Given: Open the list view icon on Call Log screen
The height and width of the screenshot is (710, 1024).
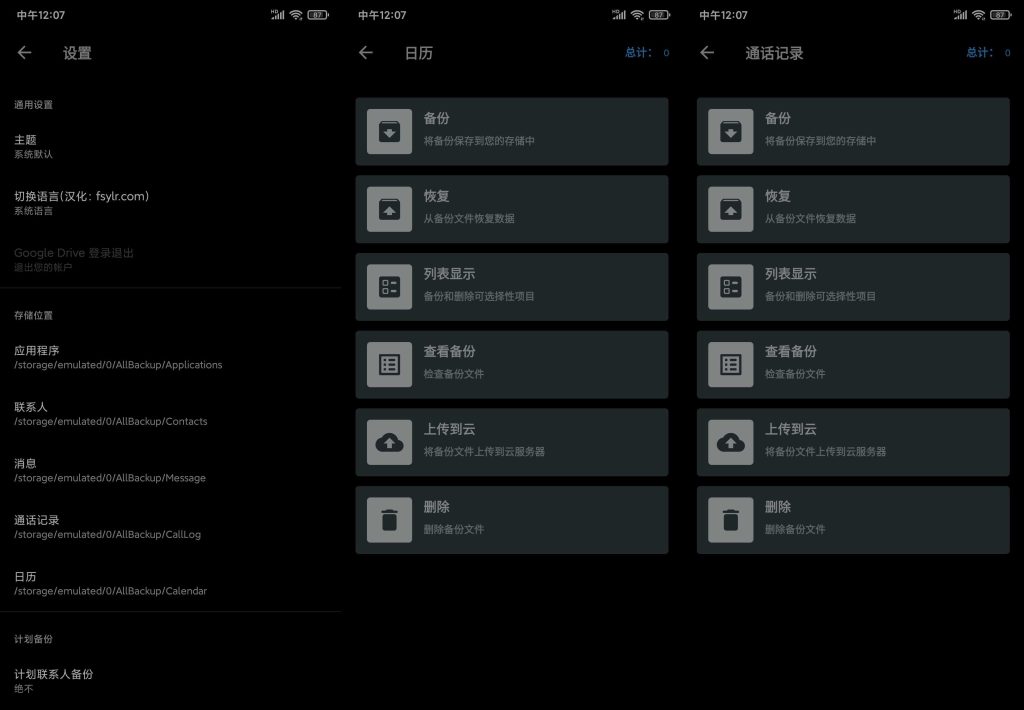Looking at the screenshot, I should pyautogui.click(x=731, y=286).
